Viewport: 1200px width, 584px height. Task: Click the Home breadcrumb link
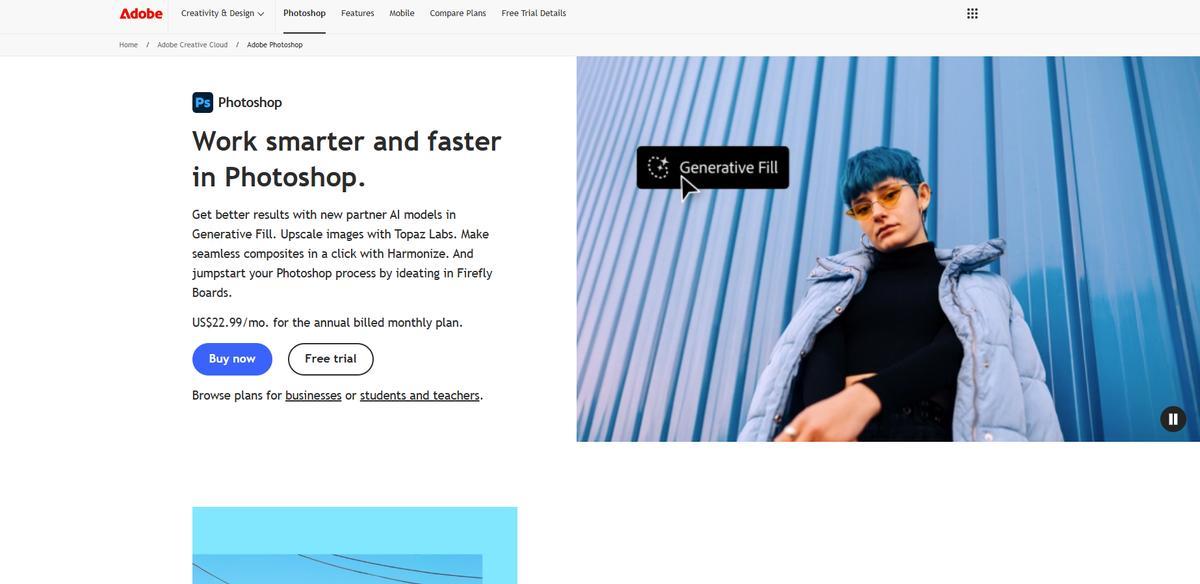pyautogui.click(x=128, y=45)
